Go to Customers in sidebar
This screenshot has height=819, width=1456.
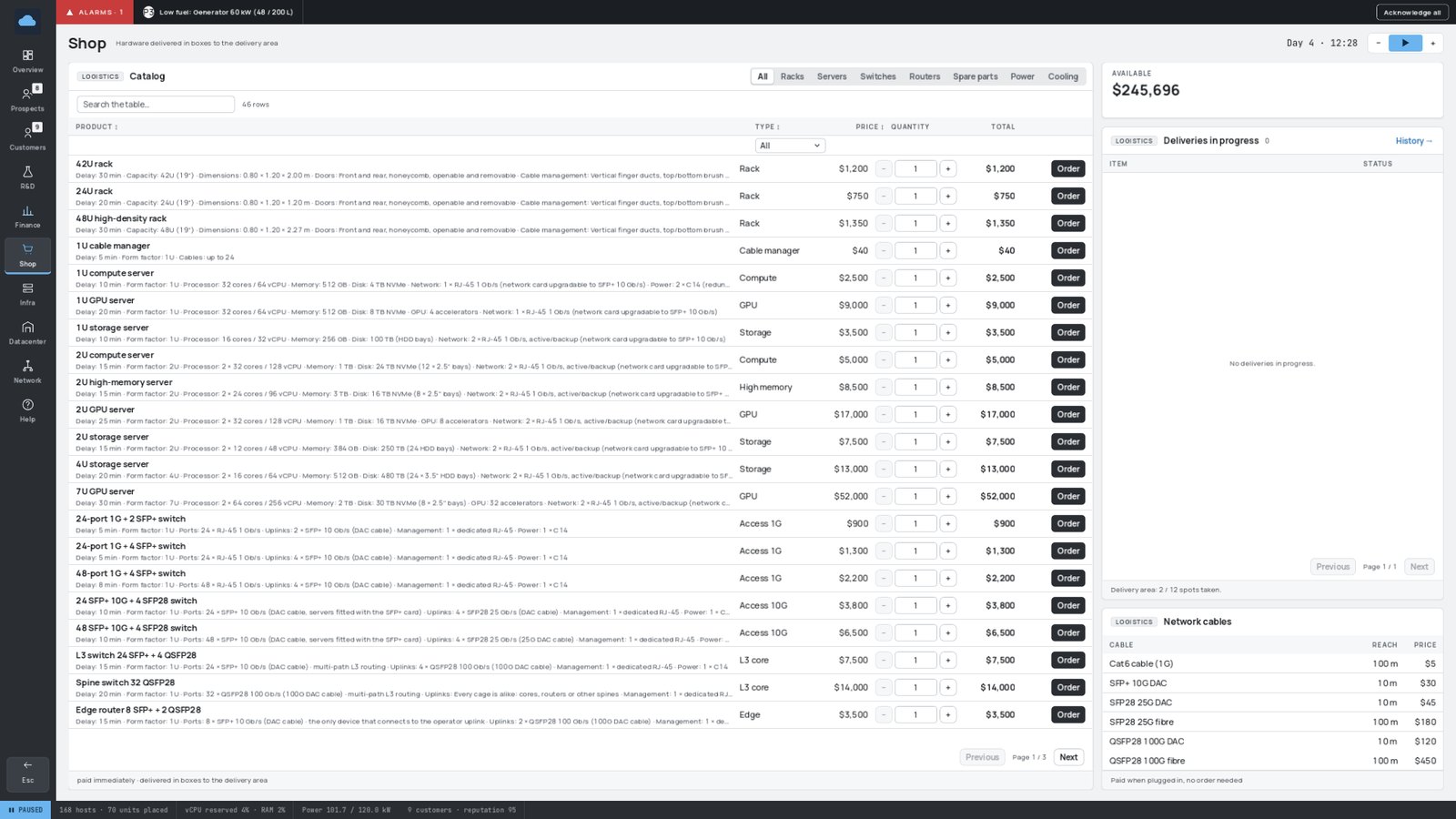[x=27, y=138]
